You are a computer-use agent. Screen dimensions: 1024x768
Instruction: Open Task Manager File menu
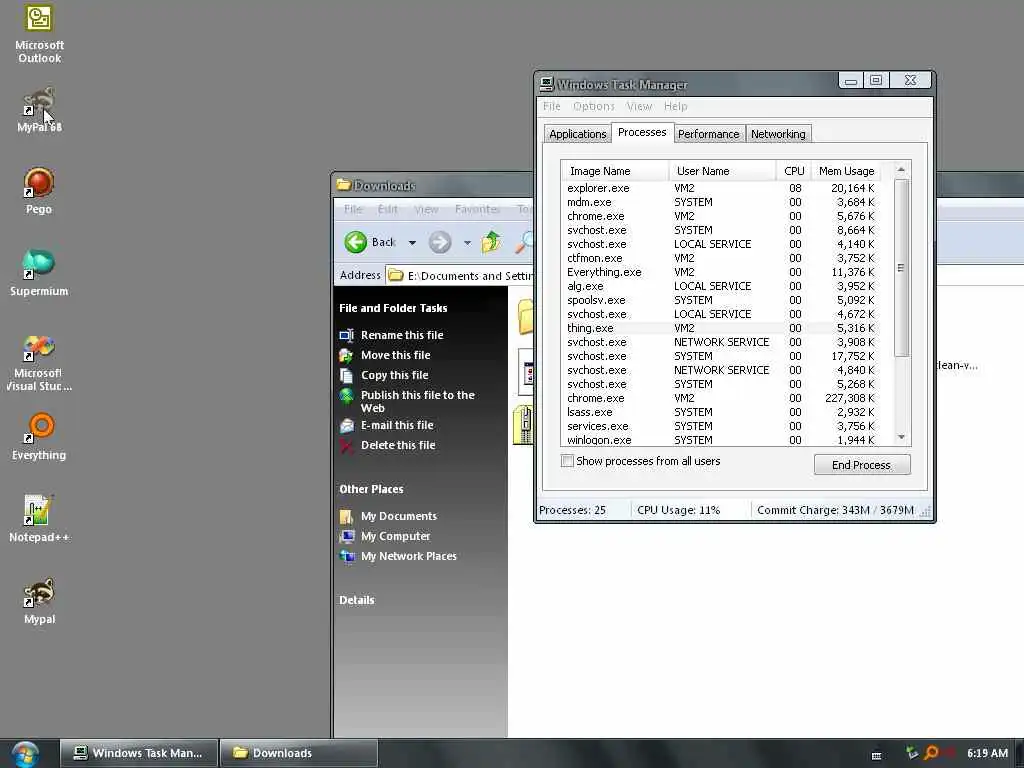pos(552,106)
